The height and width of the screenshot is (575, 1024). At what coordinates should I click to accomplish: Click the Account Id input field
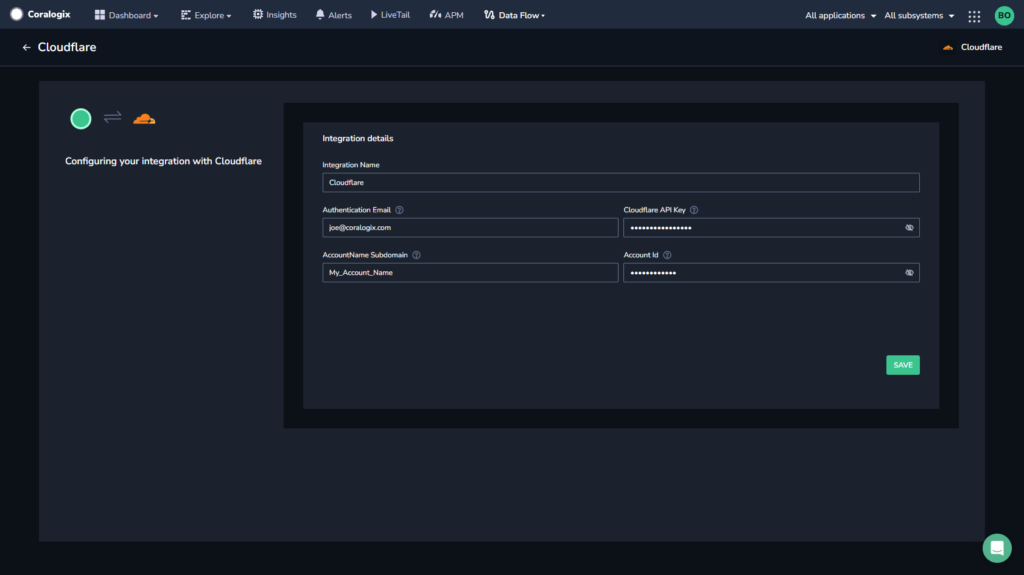[771, 272]
